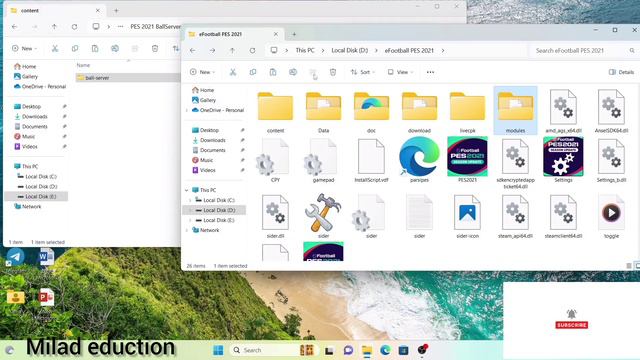The width and height of the screenshot is (640, 360).
Task: Select eFootball PES 2021 tab
Action: point(234,35)
